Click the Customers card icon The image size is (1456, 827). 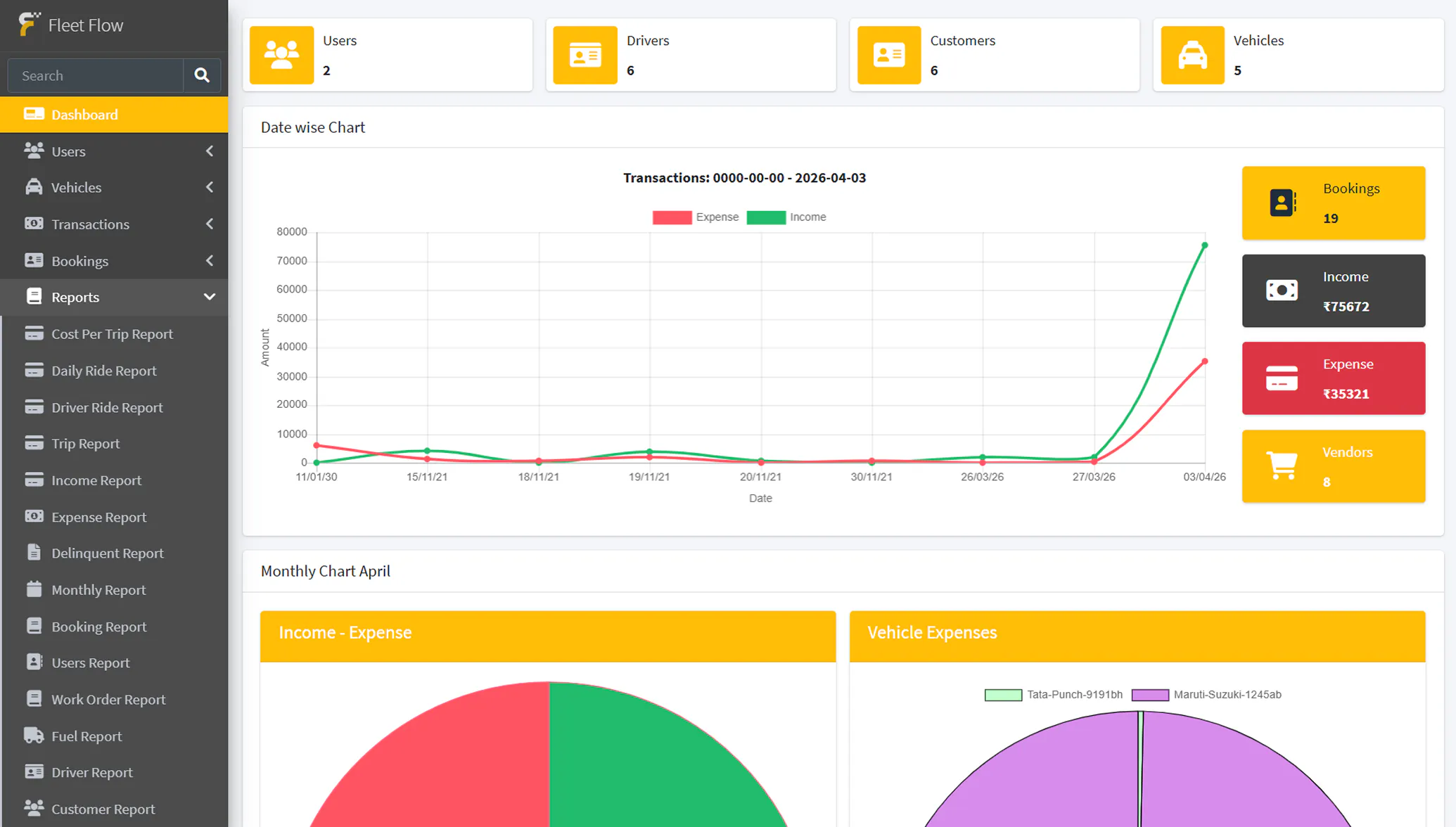click(x=889, y=55)
